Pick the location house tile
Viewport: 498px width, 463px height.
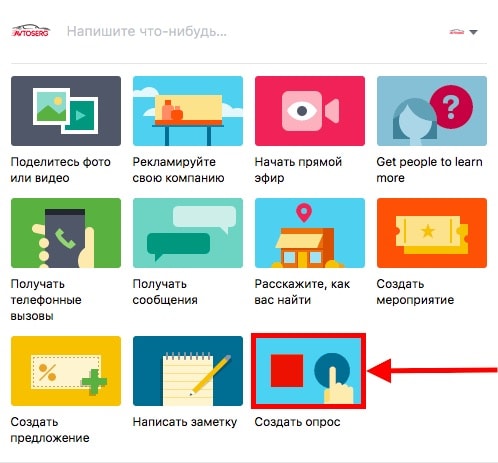coord(310,233)
